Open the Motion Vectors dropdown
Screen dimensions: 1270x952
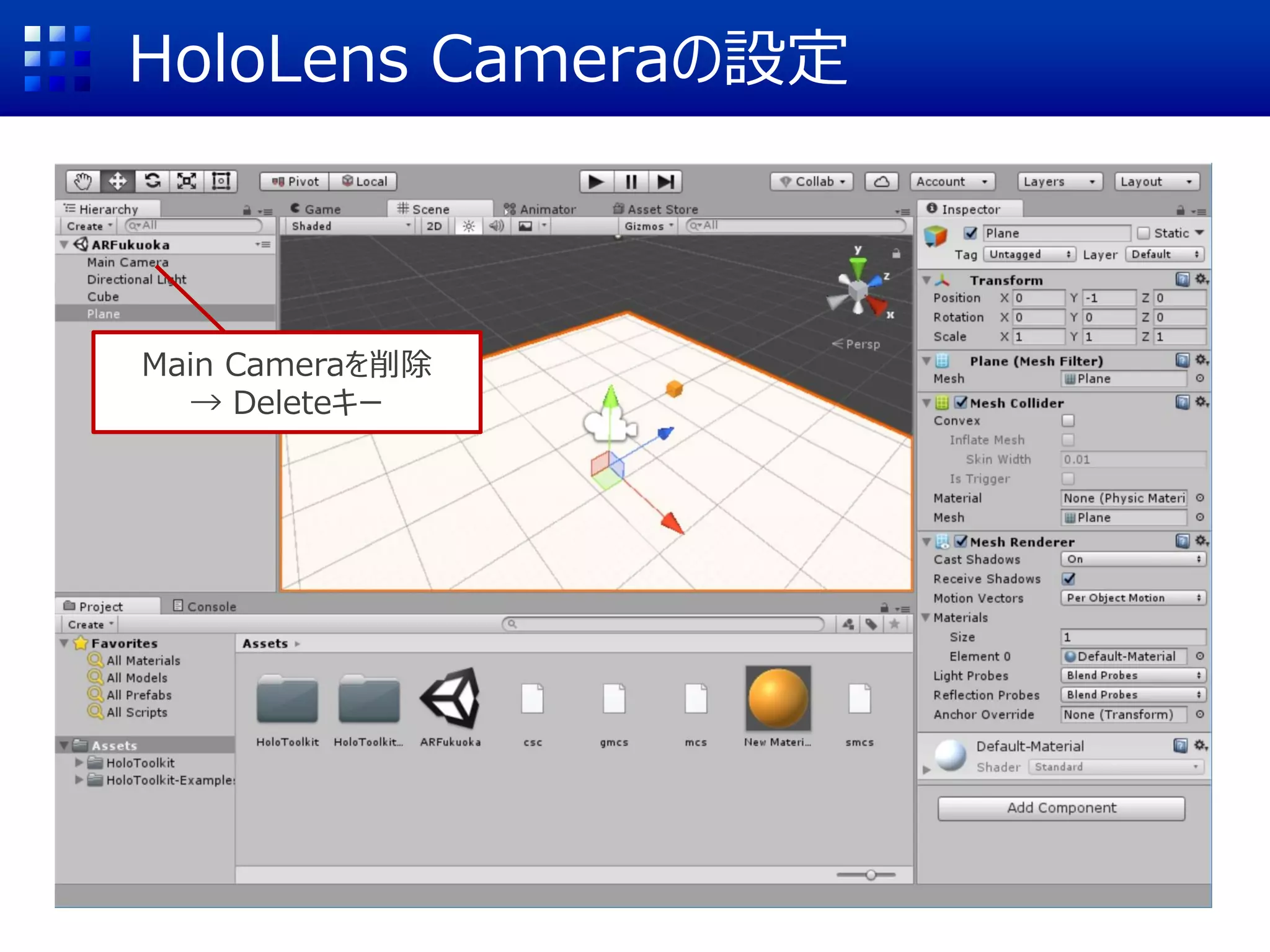point(1134,598)
